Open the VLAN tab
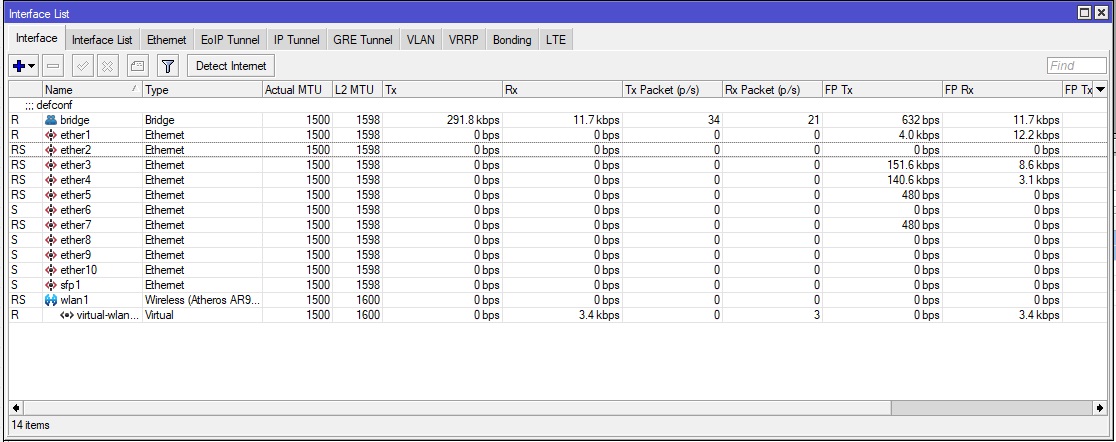This screenshot has width=1116, height=442. 421,40
